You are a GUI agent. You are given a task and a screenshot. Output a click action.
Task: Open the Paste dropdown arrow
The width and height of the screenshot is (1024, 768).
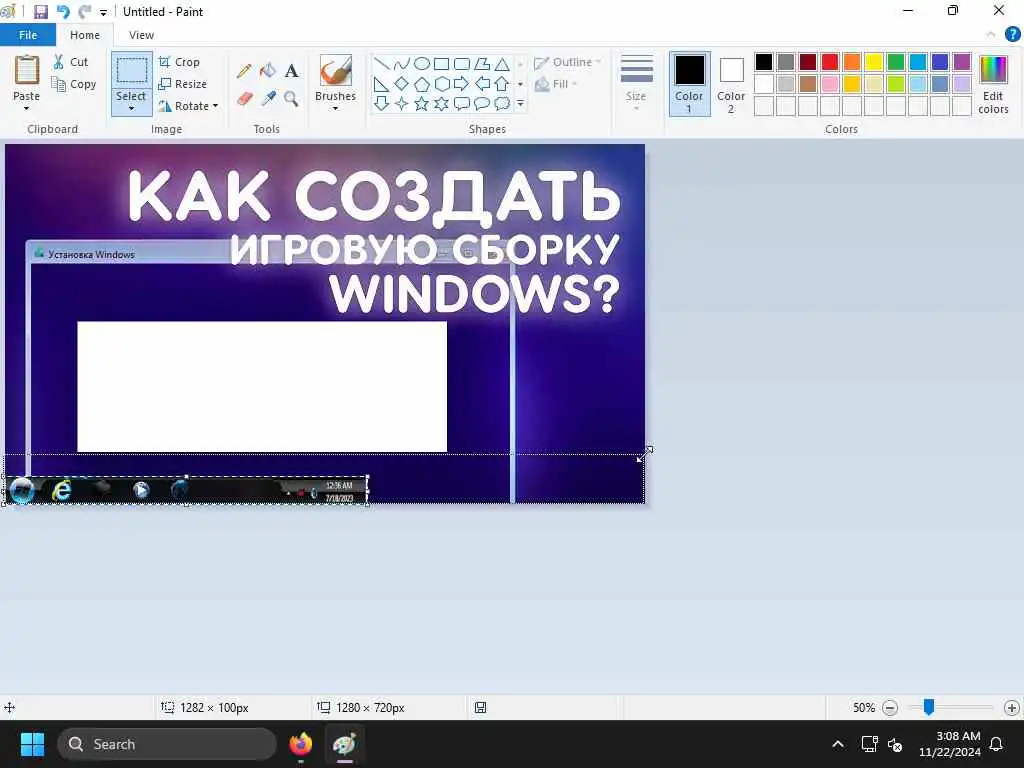[27, 108]
